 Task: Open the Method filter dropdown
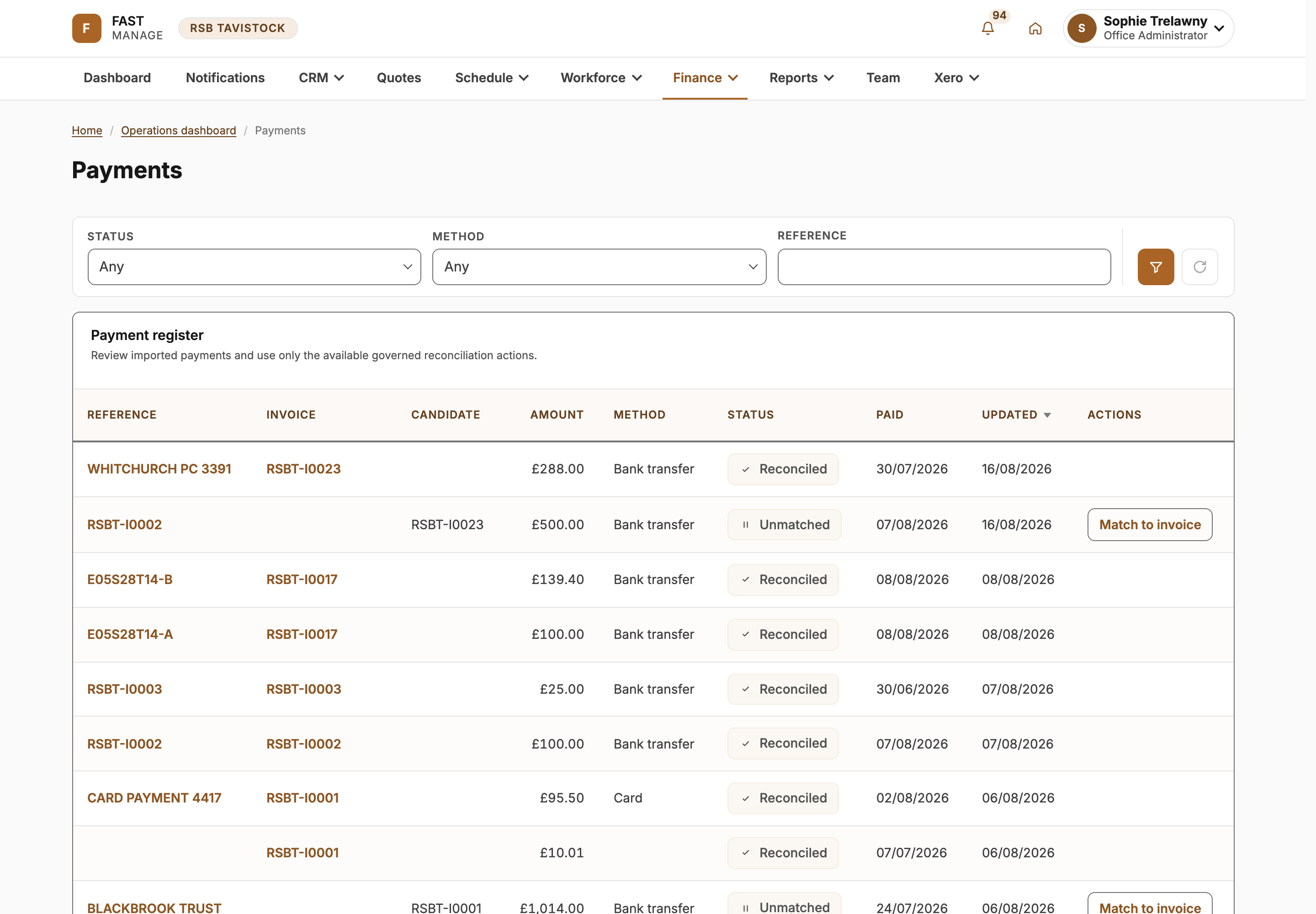click(x=599, y=267)
